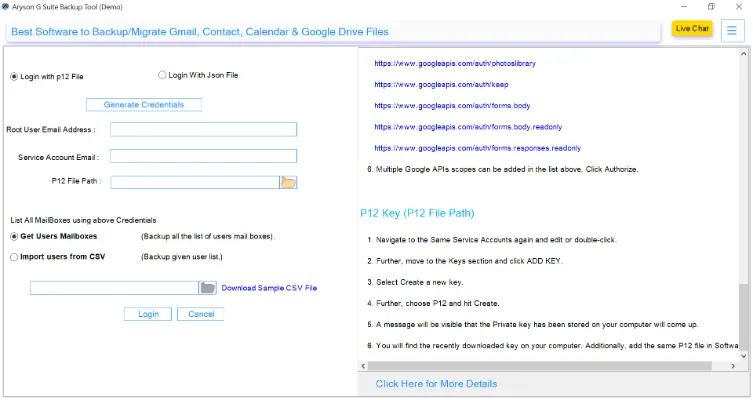Viewport: 753px width, 400px height.
Task: Select Login With Json File option
Action: pyautogui.click(x=198, y=75)
